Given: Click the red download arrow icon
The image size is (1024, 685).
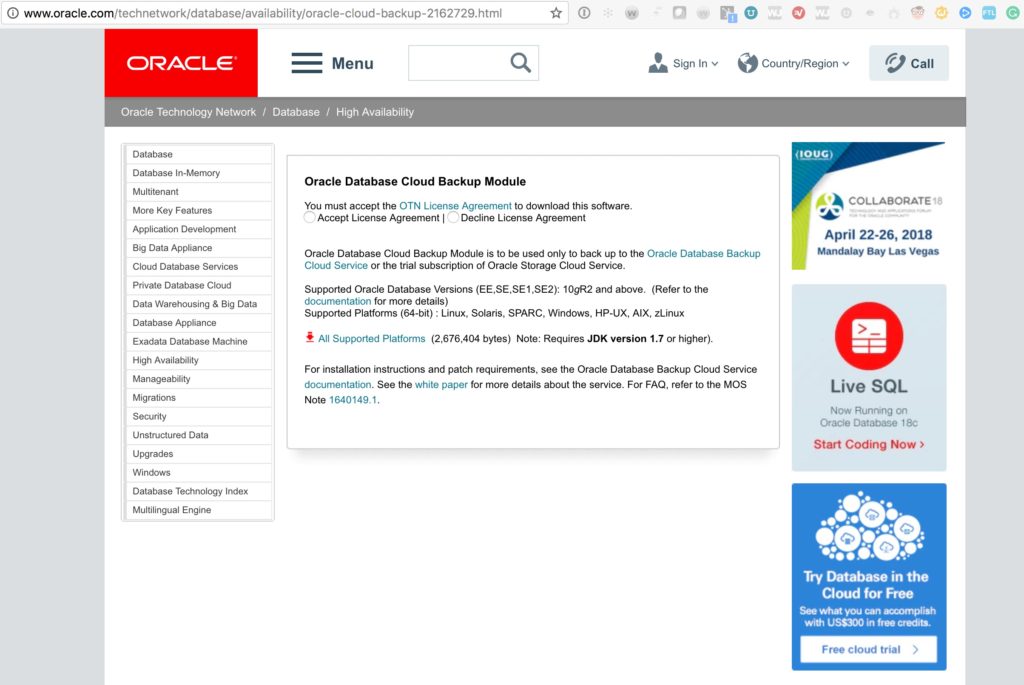Looking at the screenshot, I should click(310, 338).
